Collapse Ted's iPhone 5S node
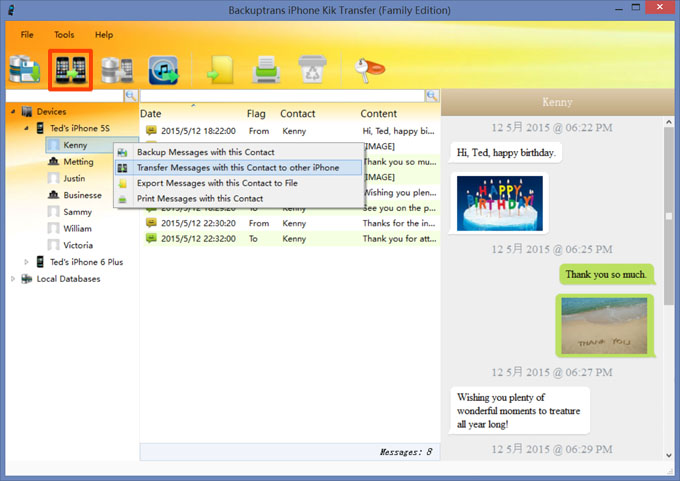 click(26, 128)
